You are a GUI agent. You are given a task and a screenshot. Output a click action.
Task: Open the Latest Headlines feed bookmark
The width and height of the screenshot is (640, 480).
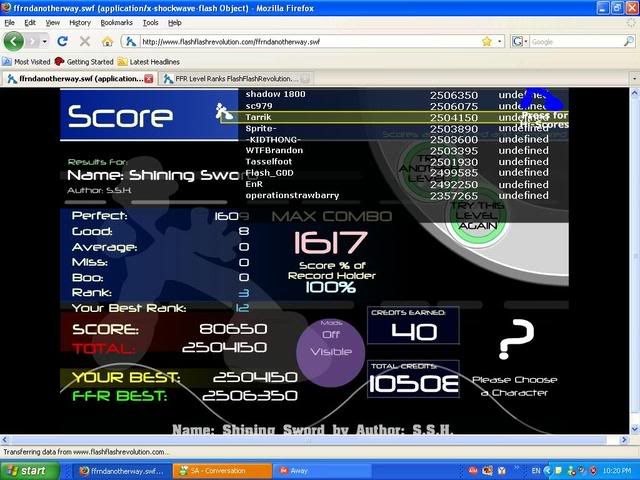point(148,61)
